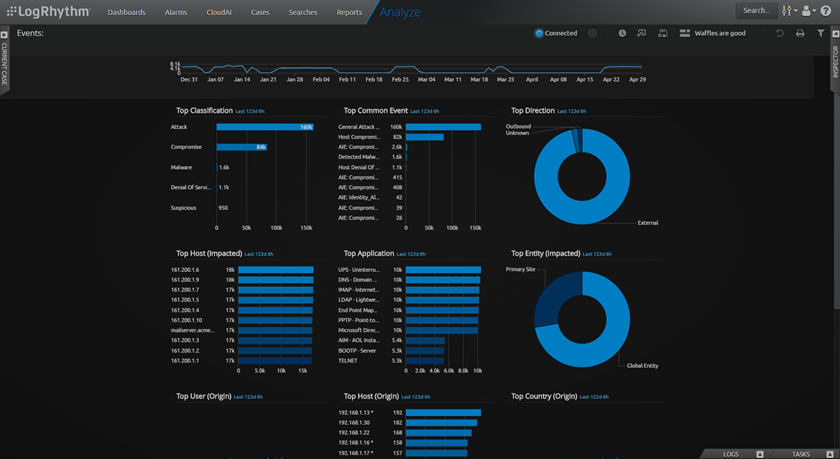Click the undo arrow icon

(x=780, y=33)
